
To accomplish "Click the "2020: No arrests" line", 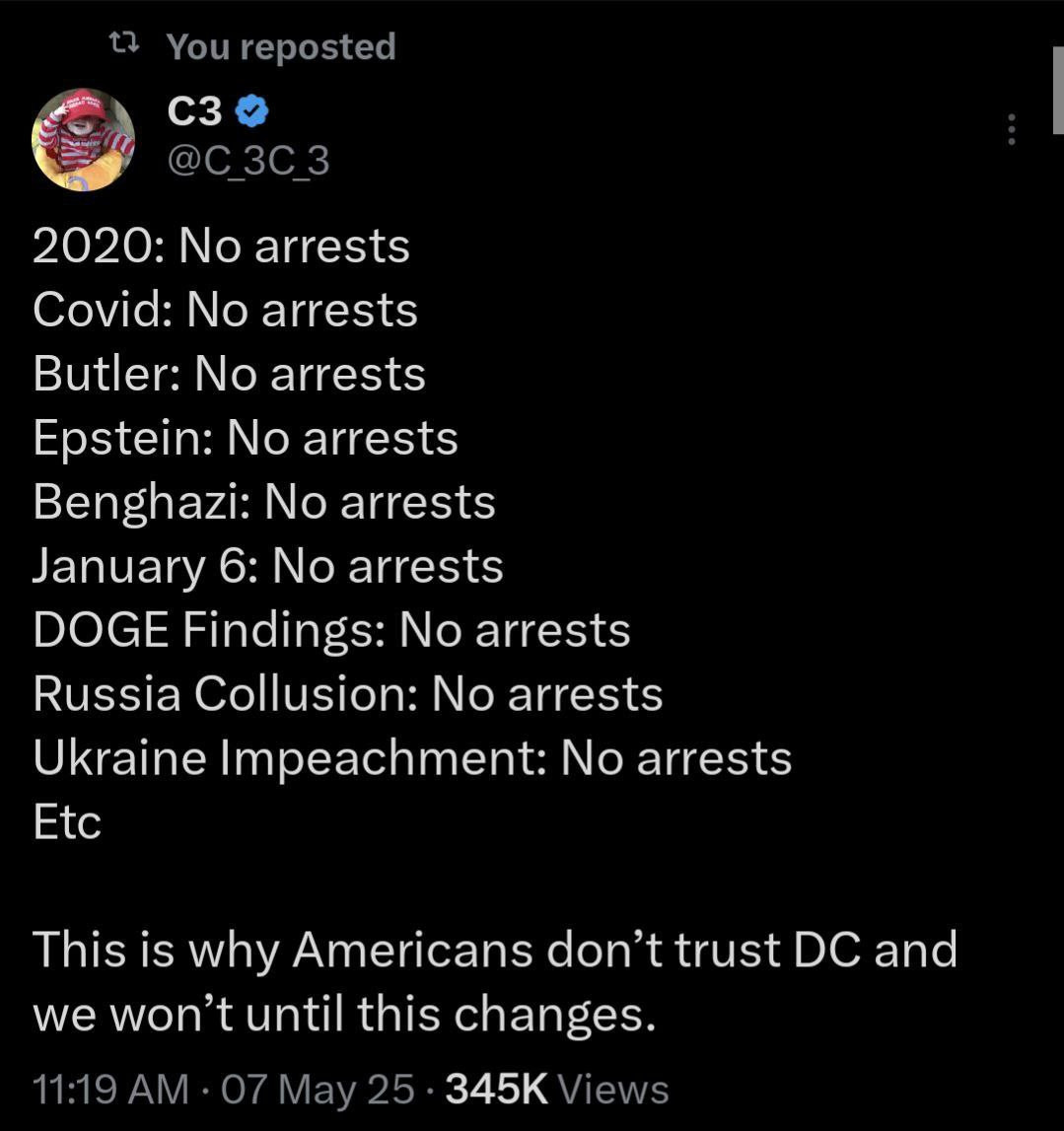I will 221,247.
